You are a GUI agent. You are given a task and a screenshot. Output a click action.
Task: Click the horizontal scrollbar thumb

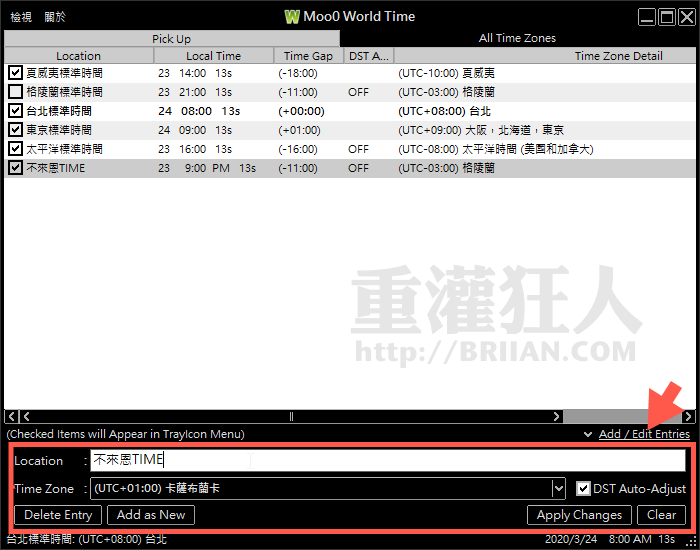(622, 417)
